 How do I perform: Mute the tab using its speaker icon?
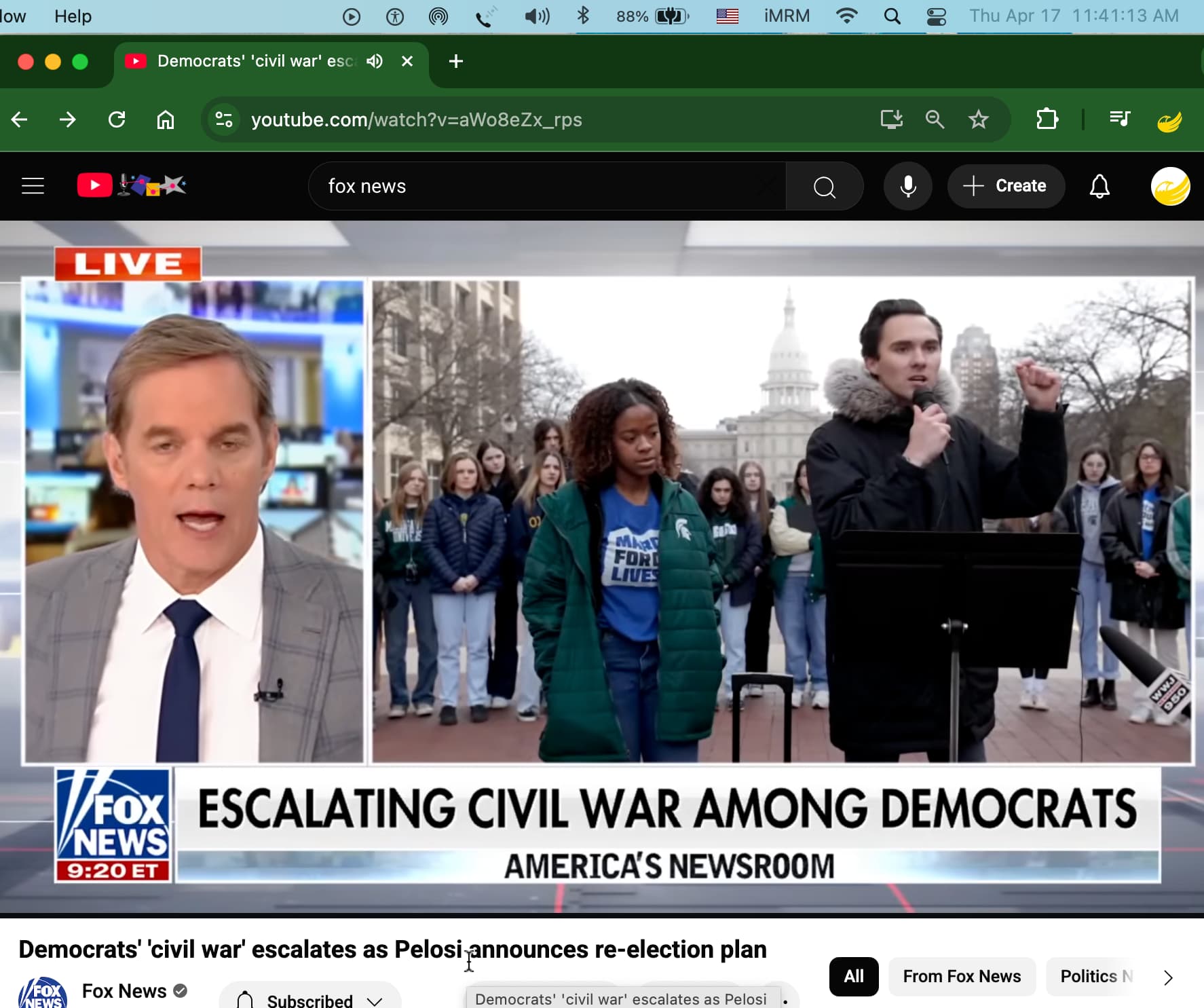pos(374,61)
